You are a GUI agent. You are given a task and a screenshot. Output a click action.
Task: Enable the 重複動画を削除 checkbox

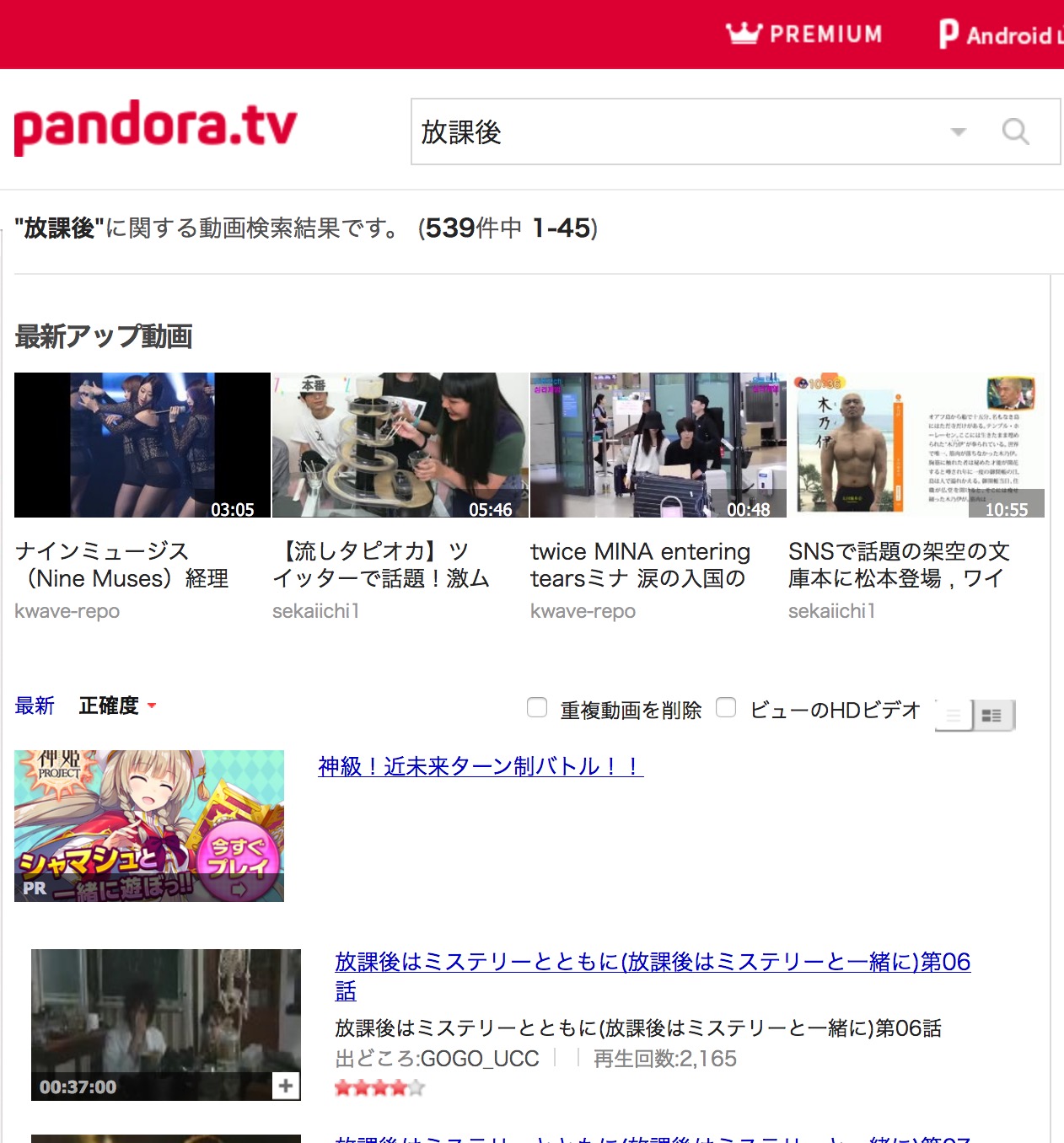coord(537,707)
